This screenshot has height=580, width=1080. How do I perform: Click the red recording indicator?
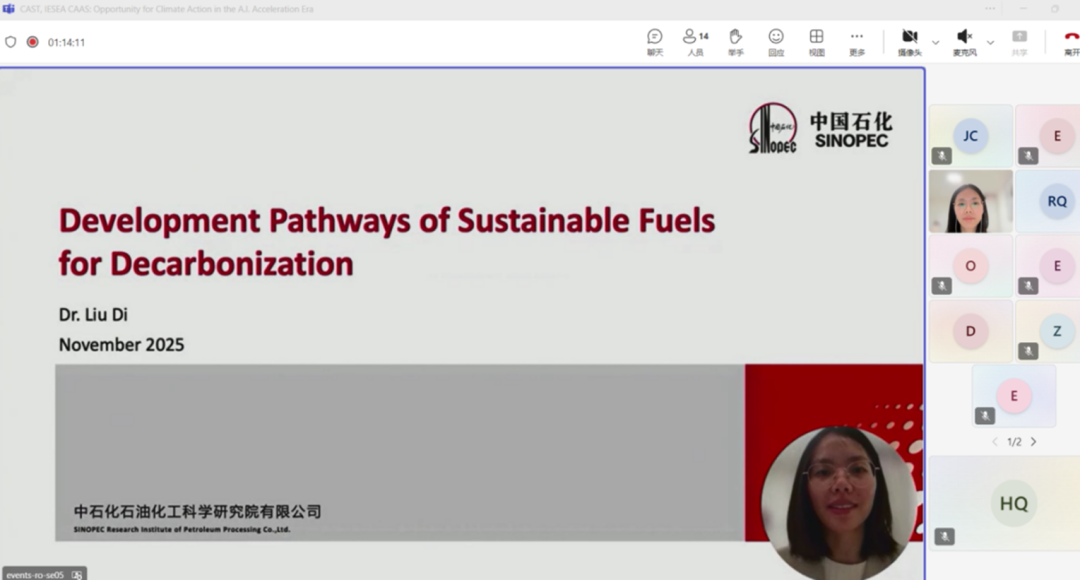click(x=32, y=42)
